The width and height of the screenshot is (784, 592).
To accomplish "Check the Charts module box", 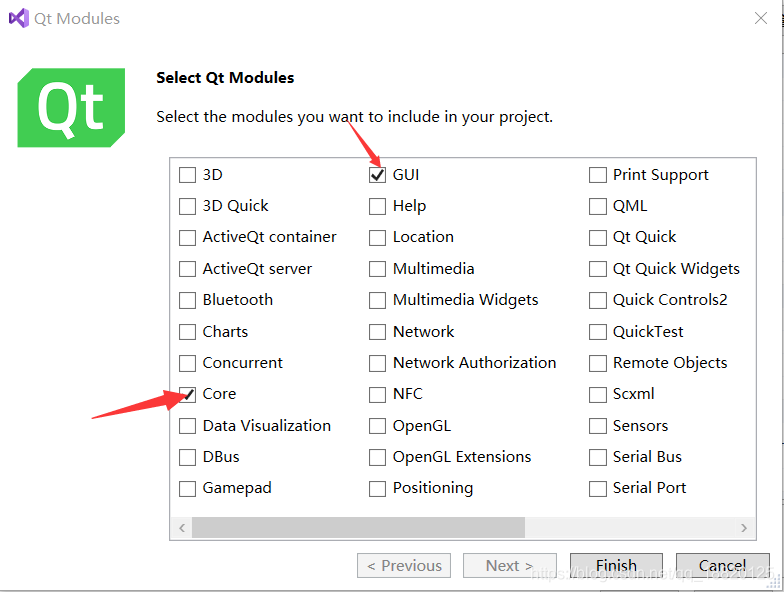I will (188, 332).
